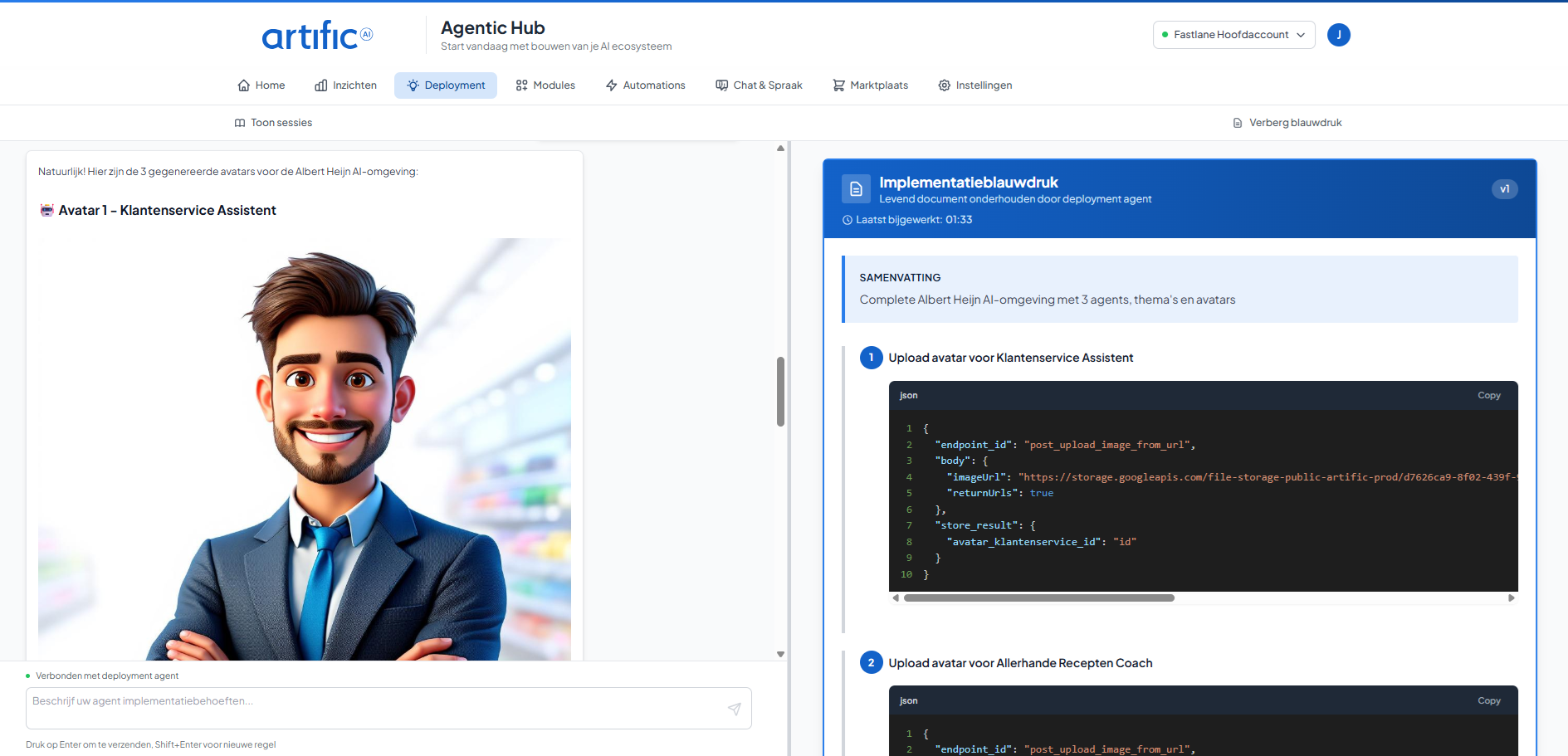Click the chat vertical scrollbar thumb
The width and height of the screenshot is (1568, 756).
click(x=780, y=392)
